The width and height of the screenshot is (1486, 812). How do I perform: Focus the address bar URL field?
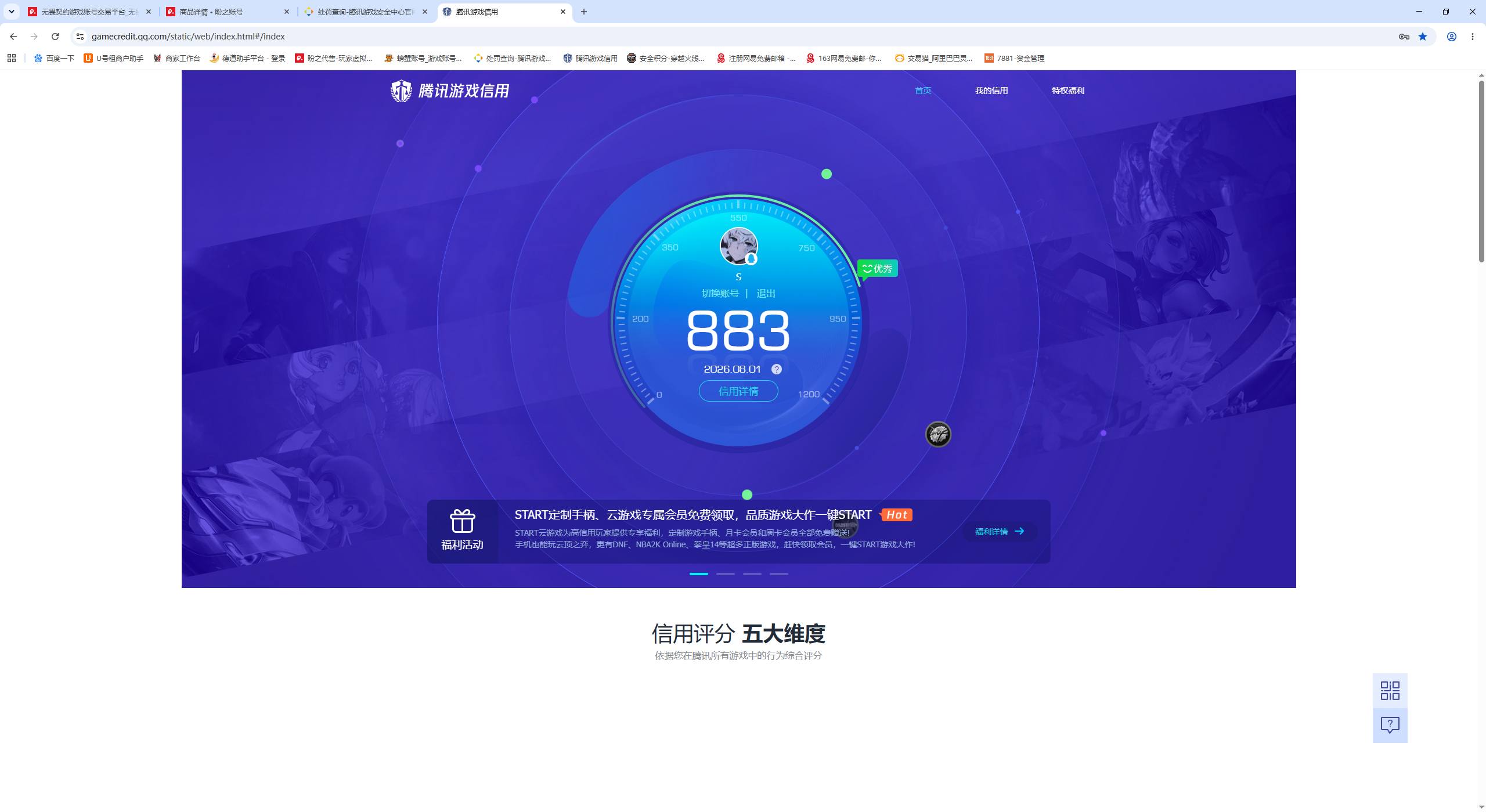[737, 37]
